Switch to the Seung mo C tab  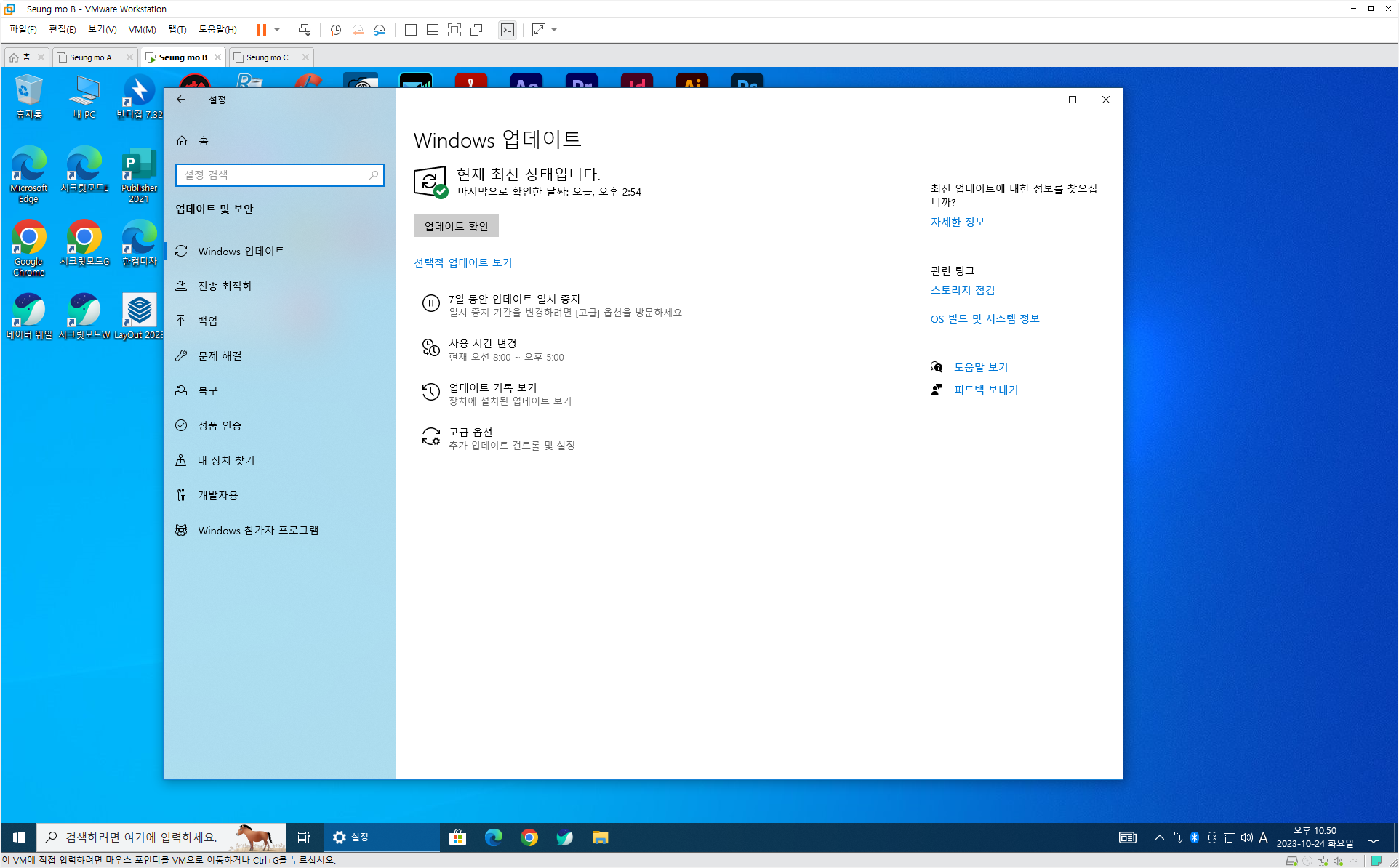[x=267, y=57]
